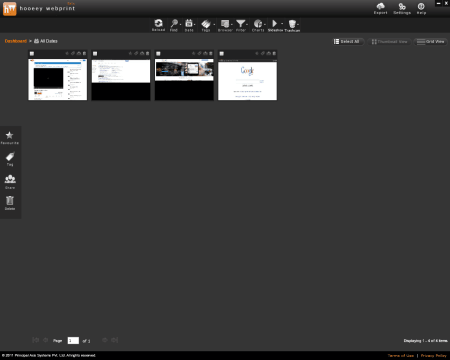The width and height of the screenshot is (450, 360).
Task: Share the search results card via cloud icon
Action: (x=142, y=53)
